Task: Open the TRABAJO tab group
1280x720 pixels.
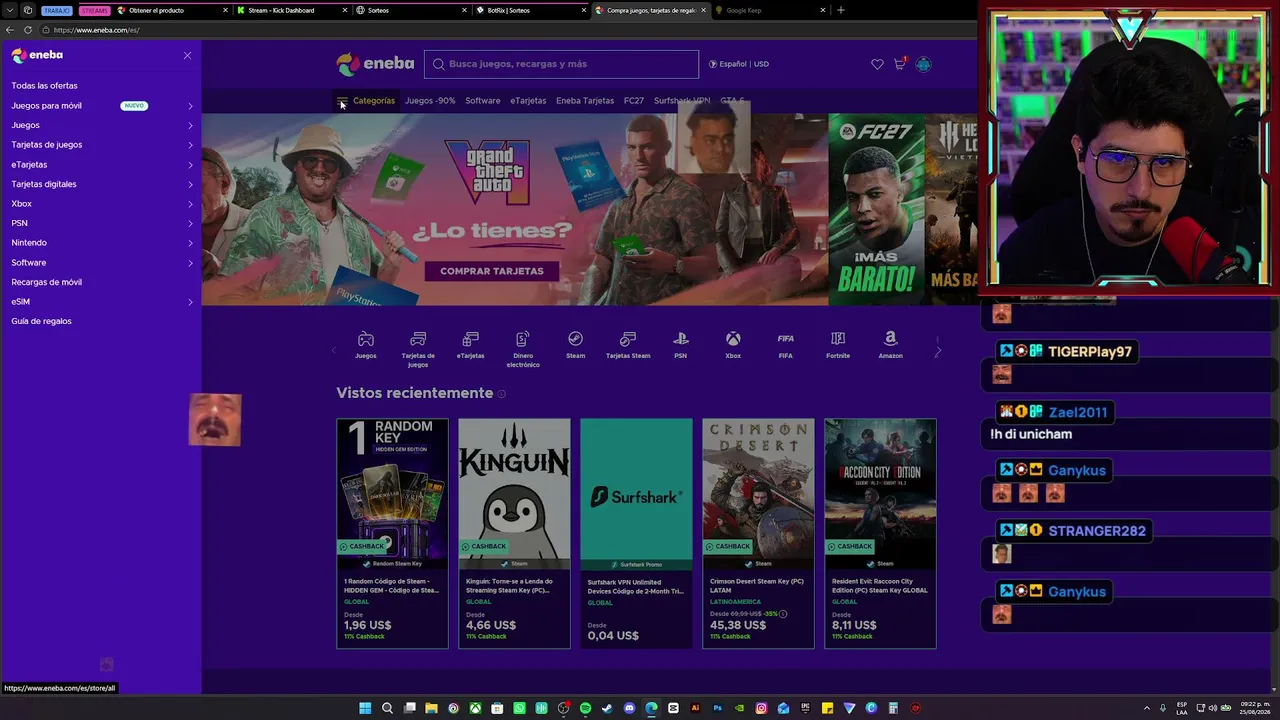Action: (57, 10)
